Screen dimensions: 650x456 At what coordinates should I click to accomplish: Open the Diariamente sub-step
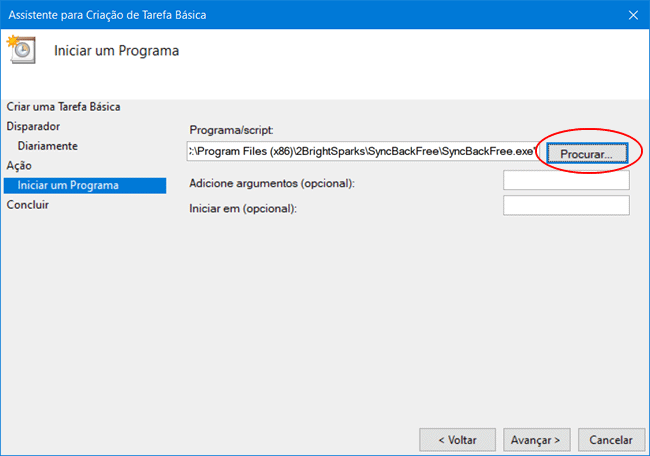coord(47,146)
